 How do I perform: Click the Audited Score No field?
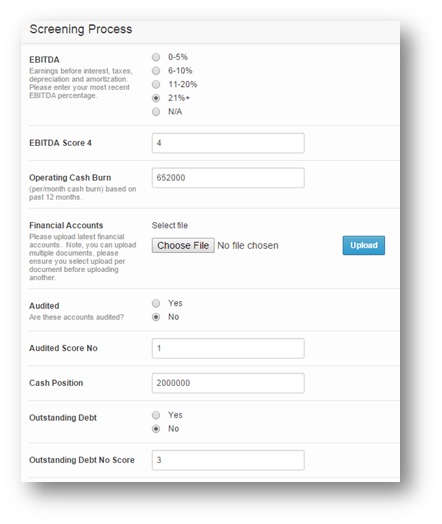pyautogui.click(x=228, y=348)
